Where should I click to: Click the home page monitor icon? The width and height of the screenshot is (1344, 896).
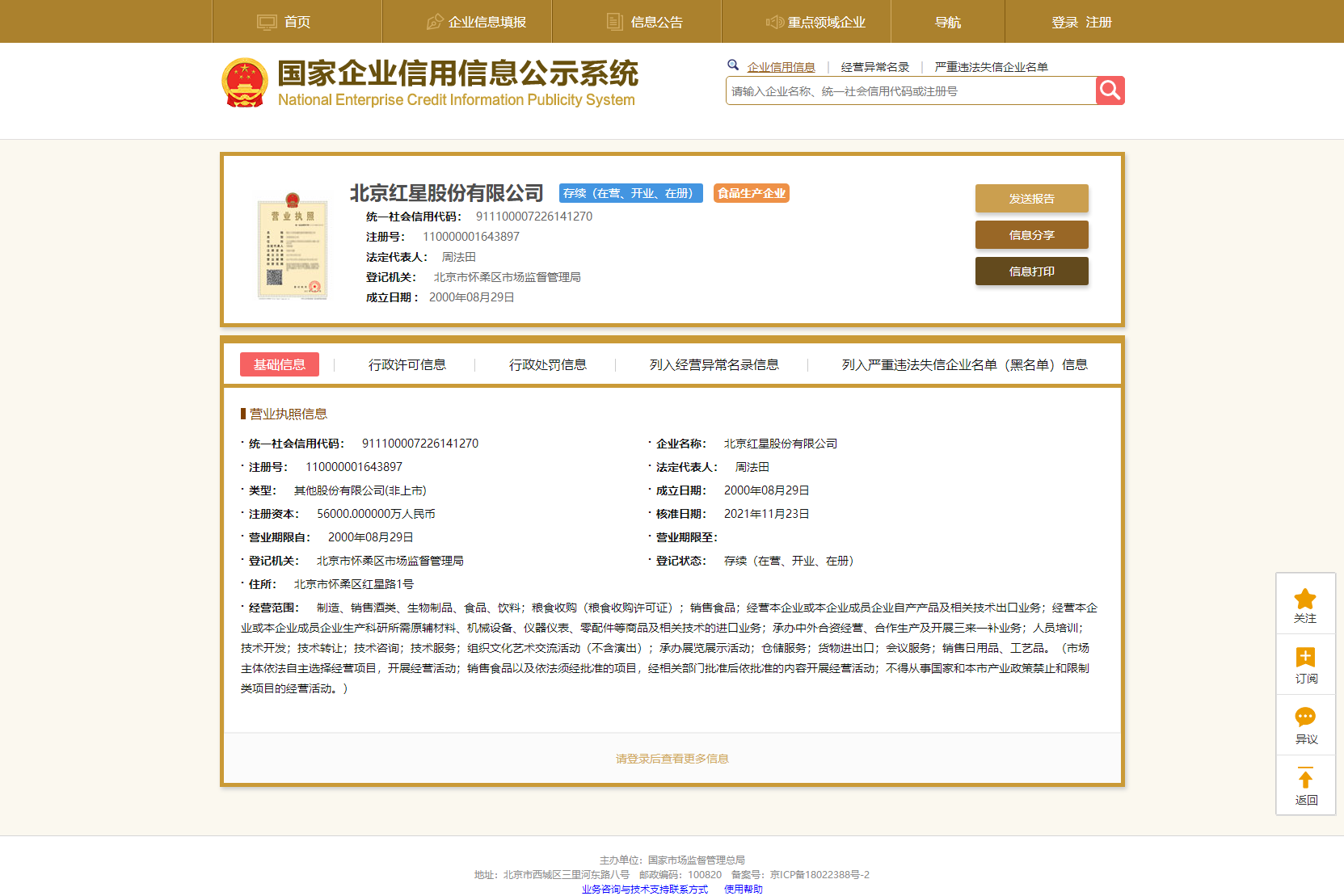(x=267, y=22)
